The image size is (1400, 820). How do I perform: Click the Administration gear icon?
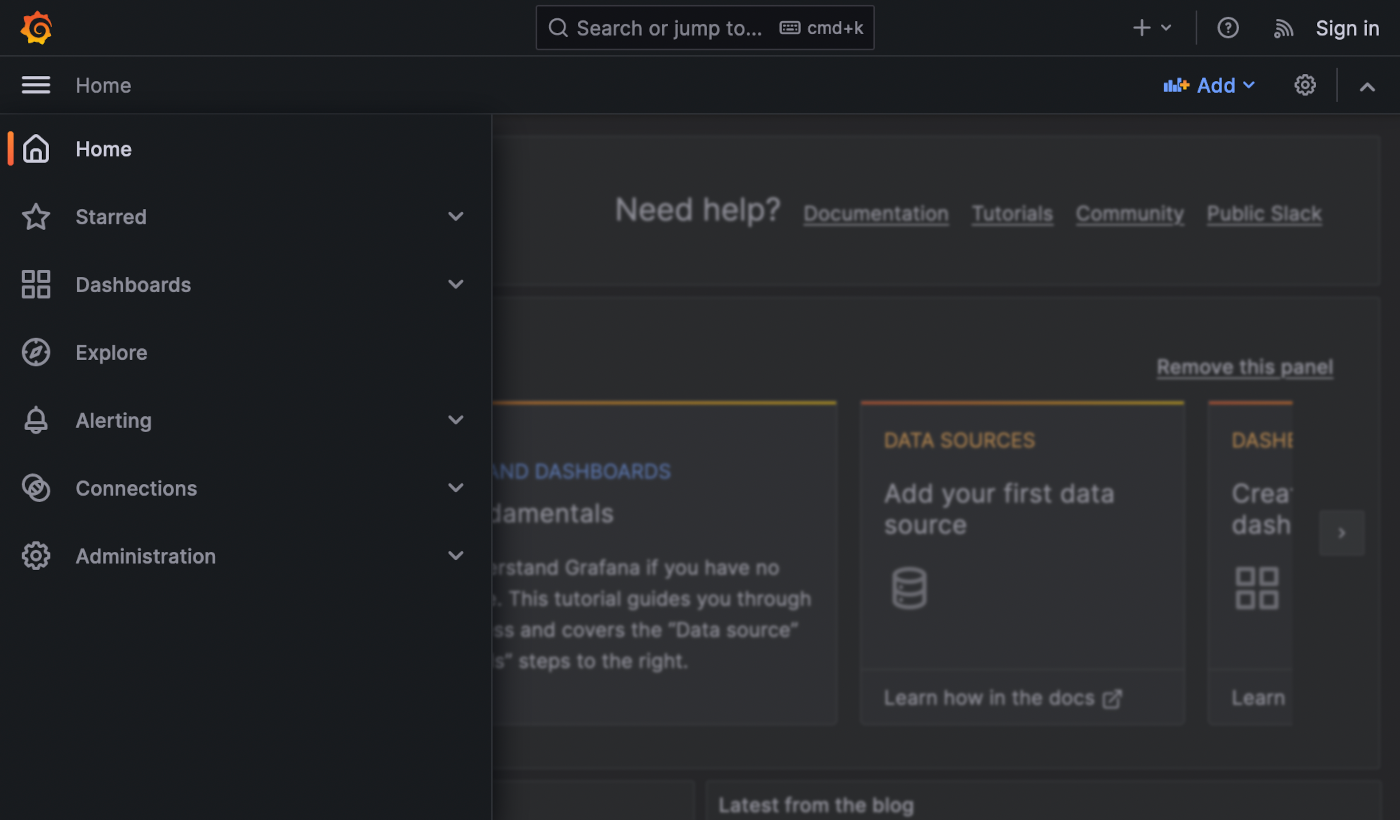click(x=36, y=556)
